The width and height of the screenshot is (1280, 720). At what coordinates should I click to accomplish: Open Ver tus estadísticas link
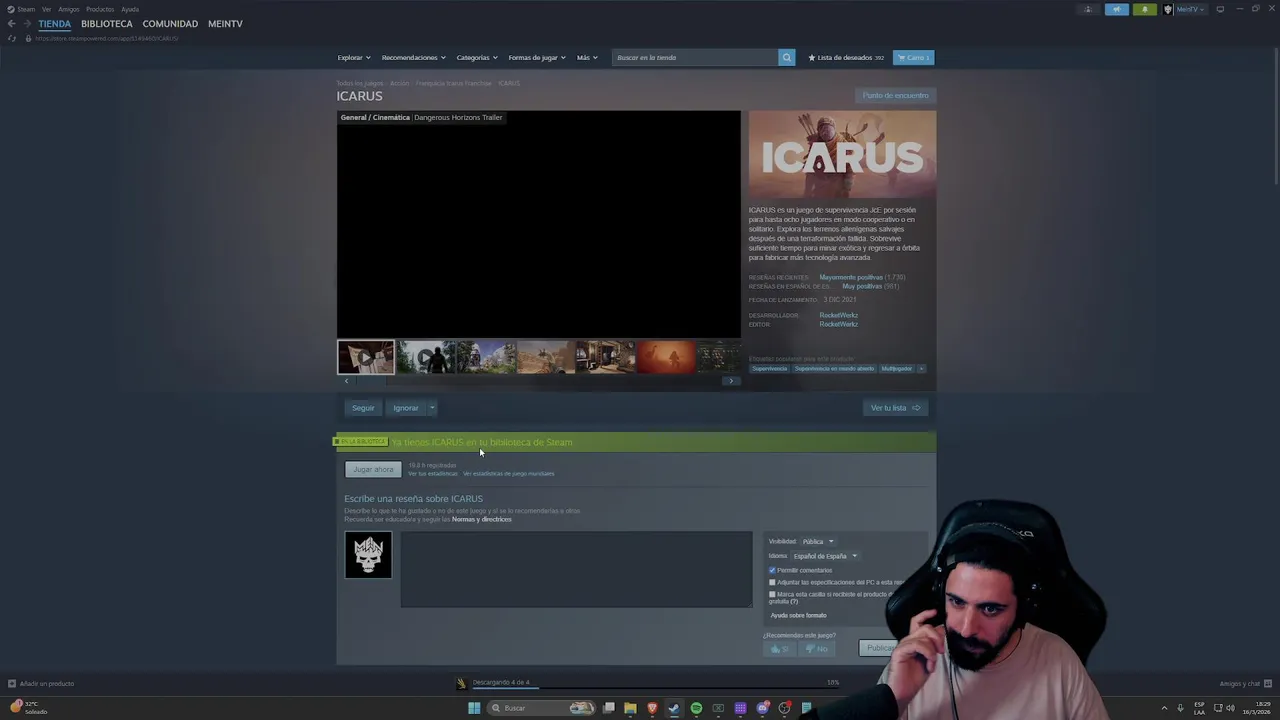[433, 474]
